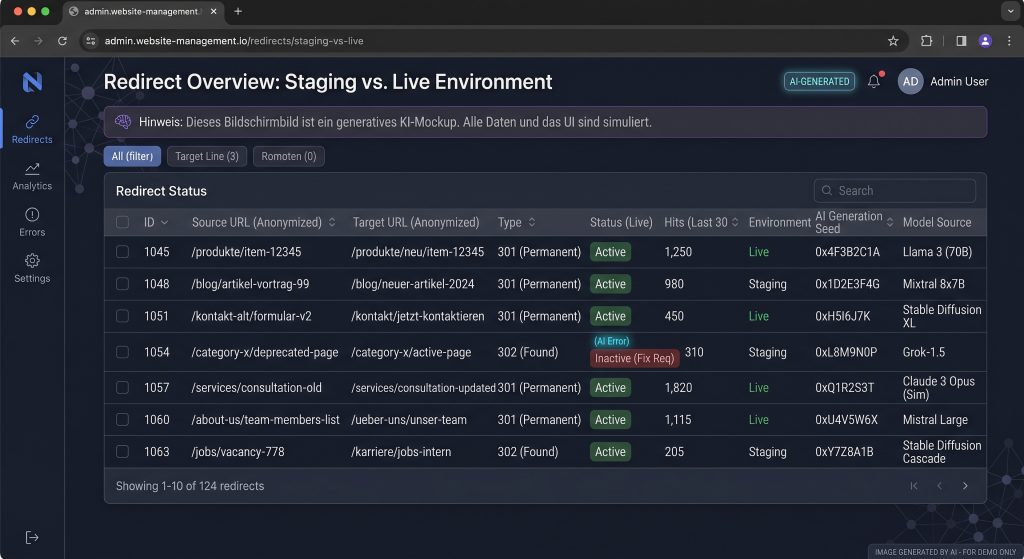Click the Status (Live) column header
The height and width of the screenshot is (559, 1024).
621,222
